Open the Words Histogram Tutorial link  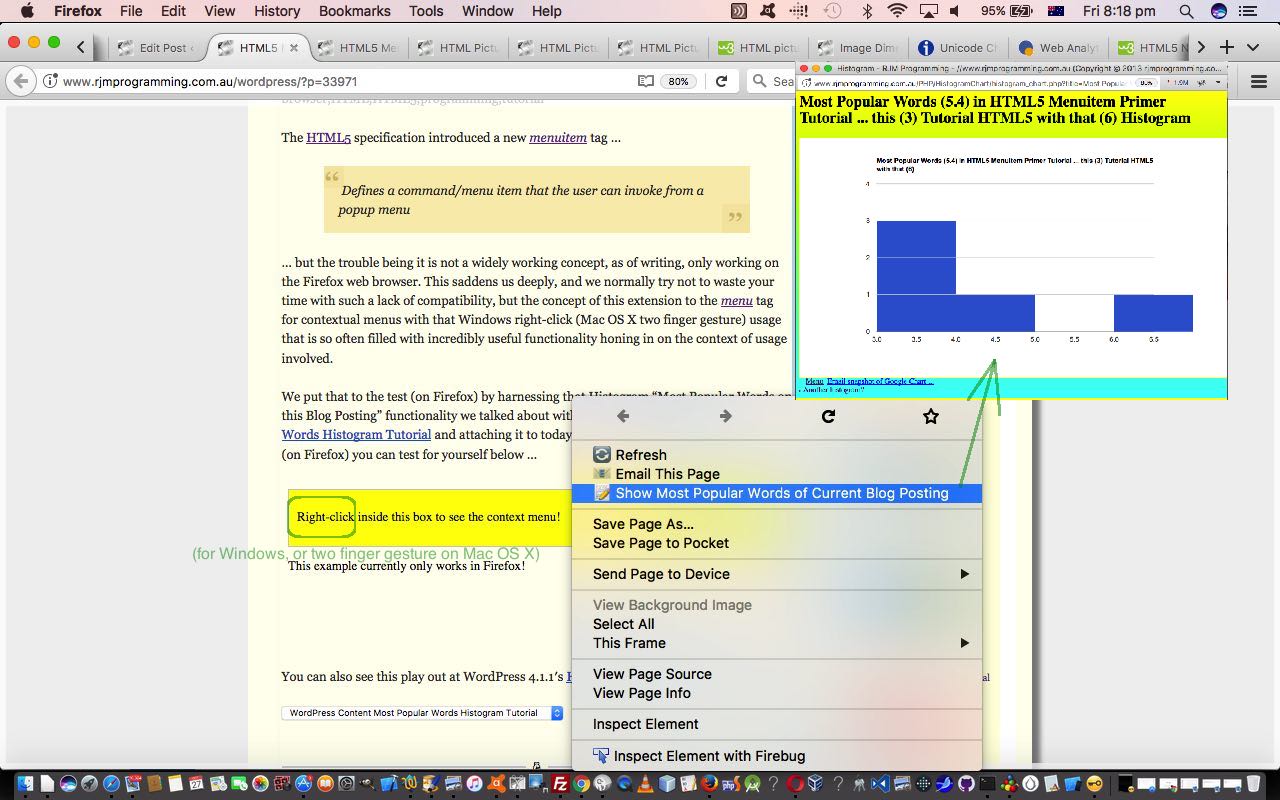tap(356, 435)
